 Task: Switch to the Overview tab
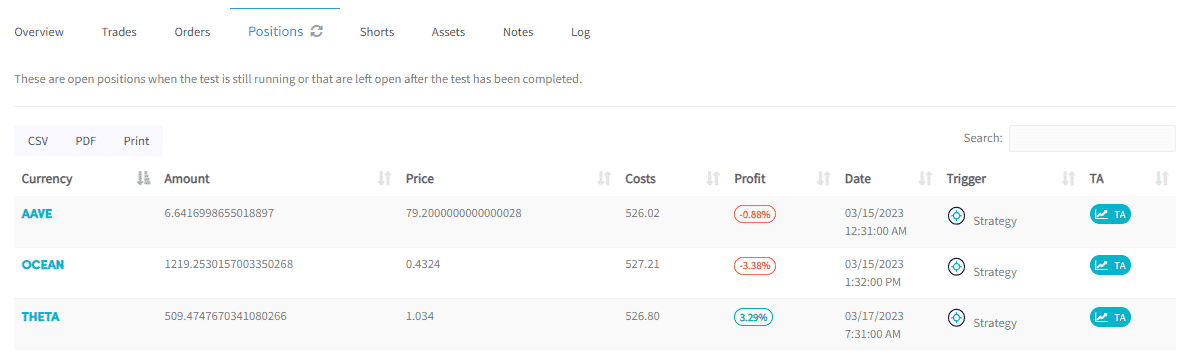(39, 32)
